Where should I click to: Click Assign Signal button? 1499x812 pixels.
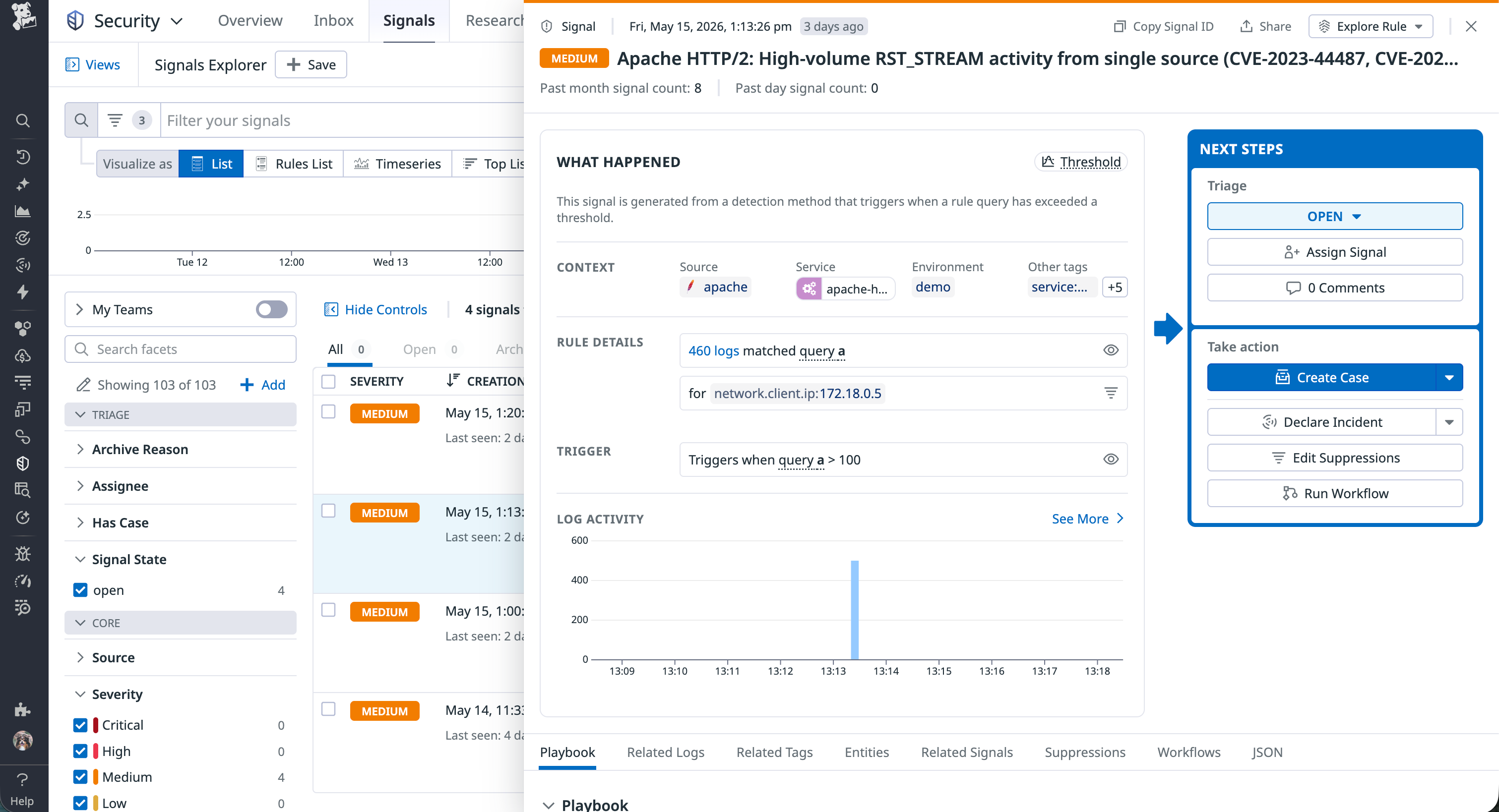click(1334, 252)
